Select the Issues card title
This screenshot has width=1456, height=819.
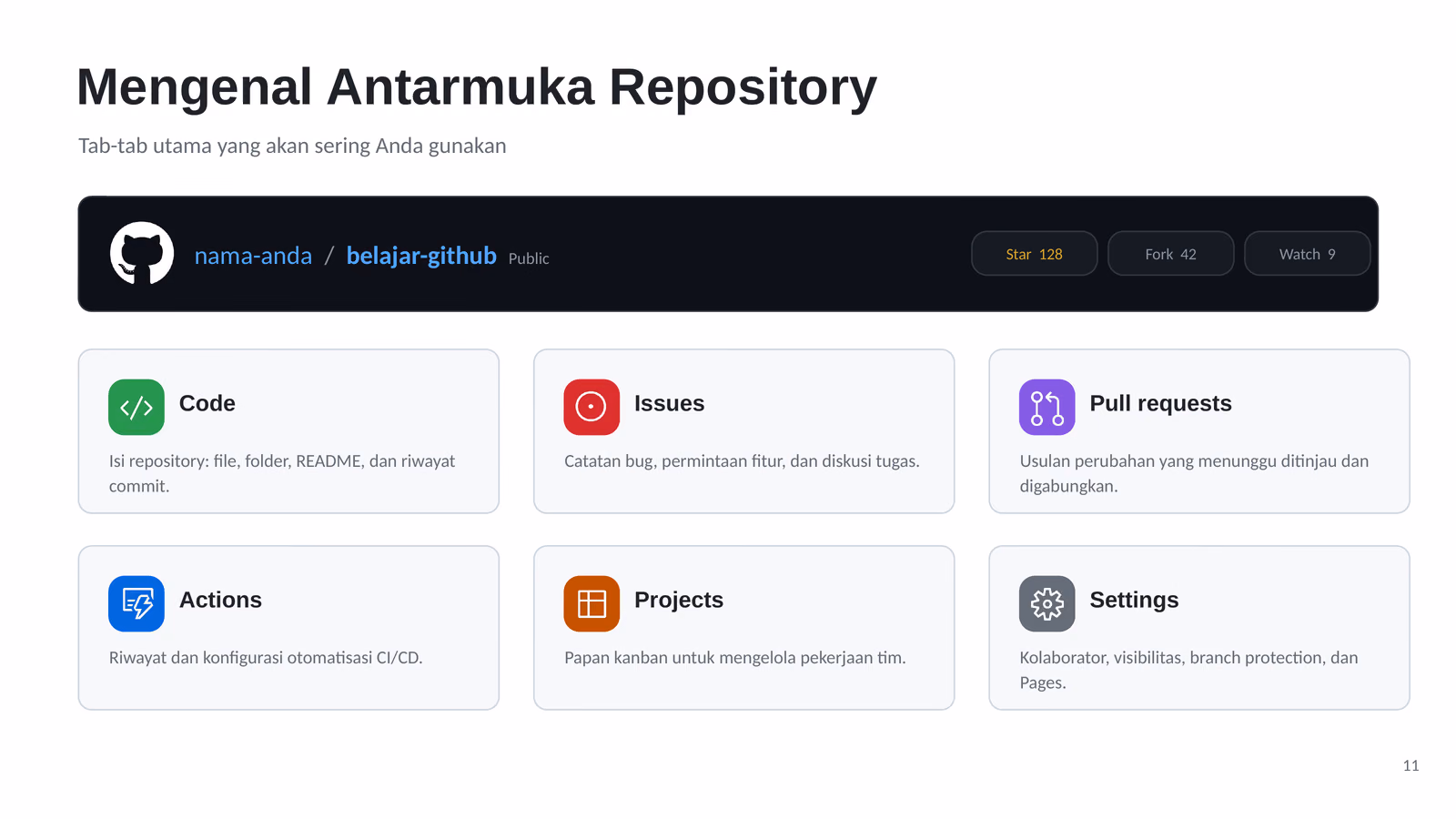click(x=669, y=403)
